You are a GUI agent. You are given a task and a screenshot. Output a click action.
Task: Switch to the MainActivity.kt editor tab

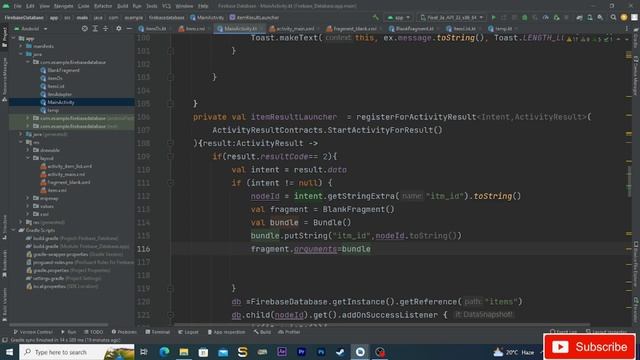coord(240,29)
